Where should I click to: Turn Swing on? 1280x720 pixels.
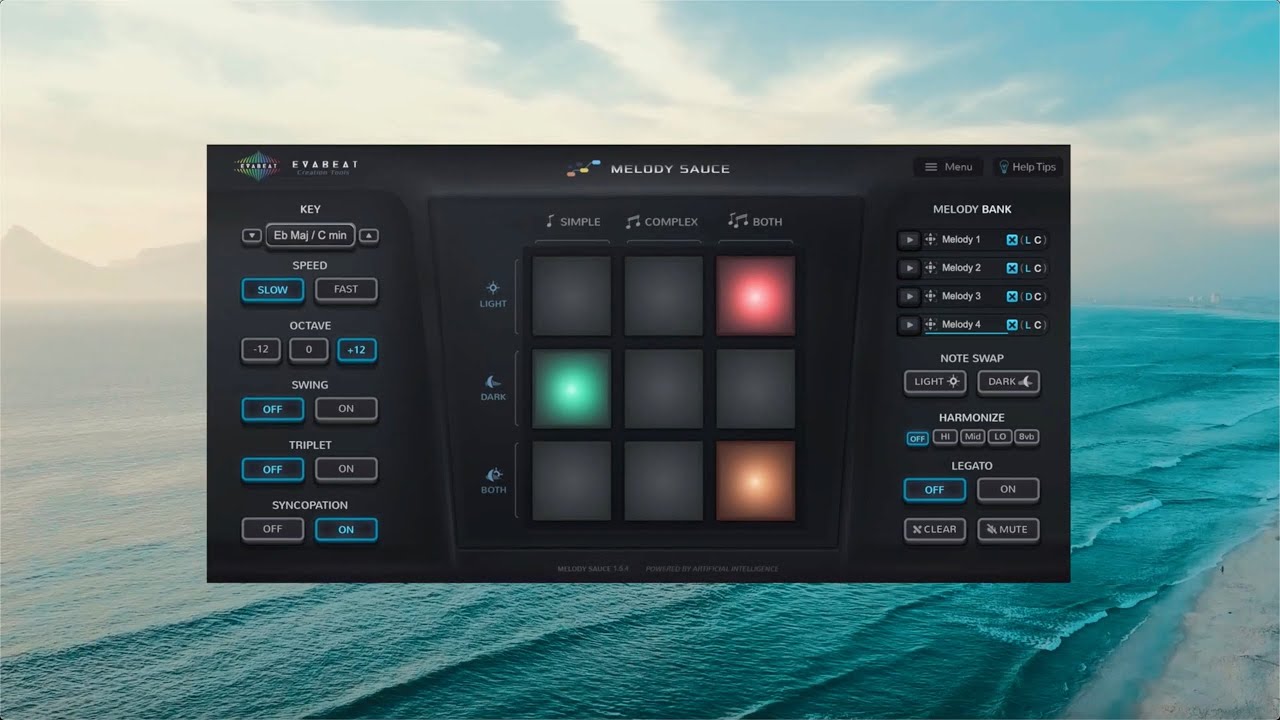(x=346, y=409)
